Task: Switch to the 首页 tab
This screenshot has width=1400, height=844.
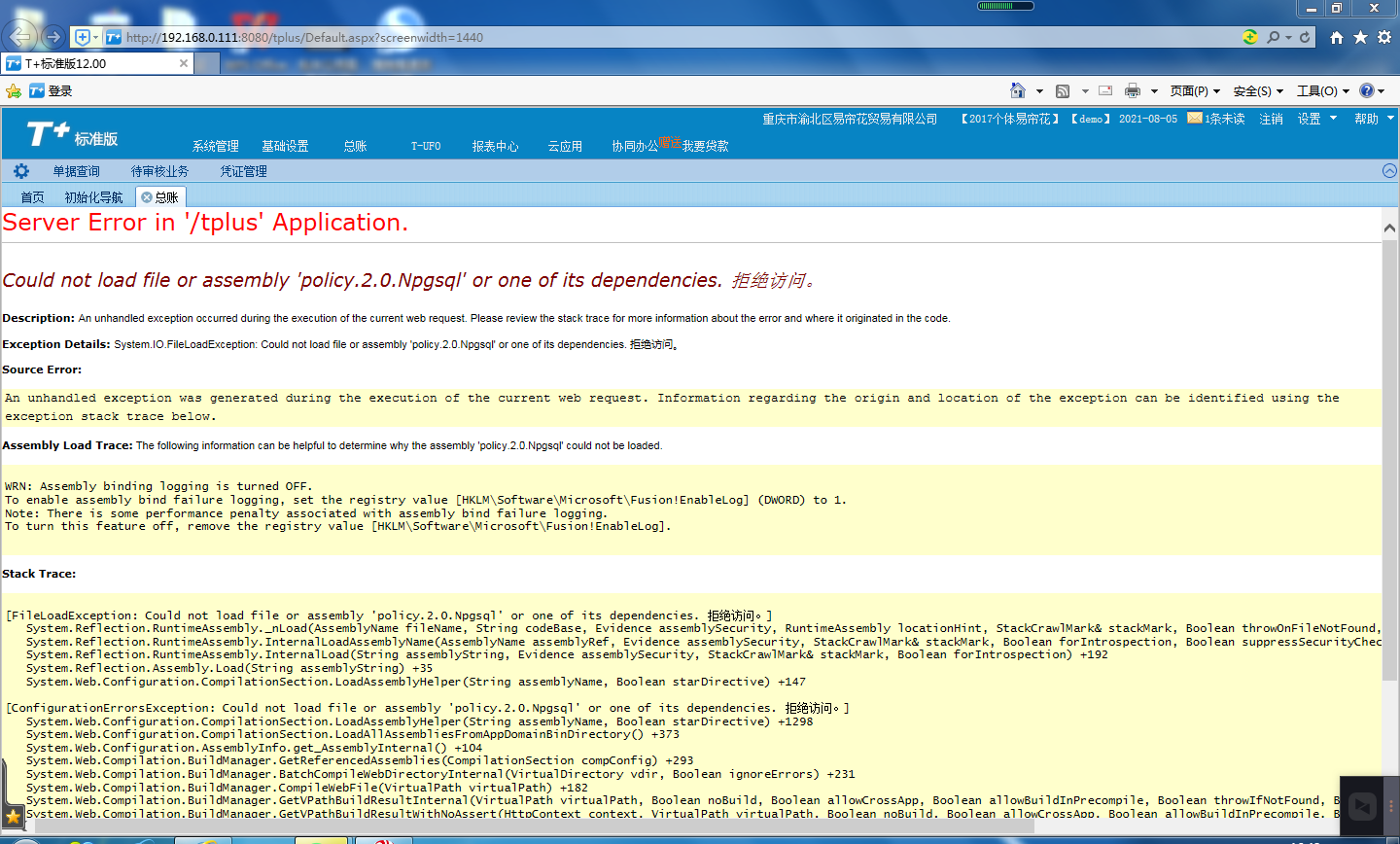Action: (32, 197)
